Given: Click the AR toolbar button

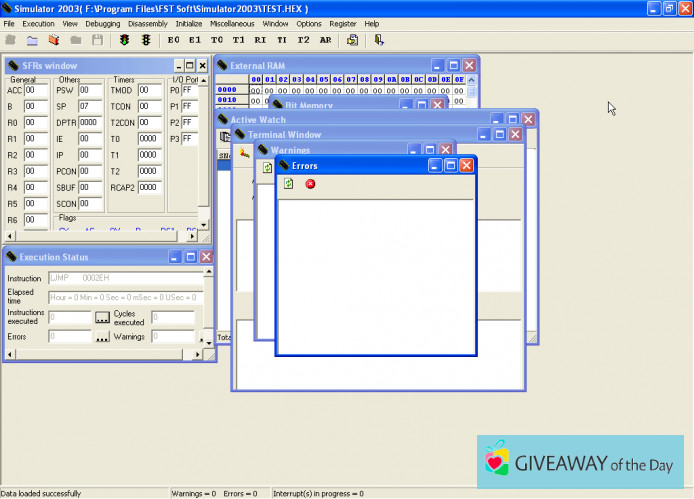Looking at the screenshot, I should [x=325, y=40].
